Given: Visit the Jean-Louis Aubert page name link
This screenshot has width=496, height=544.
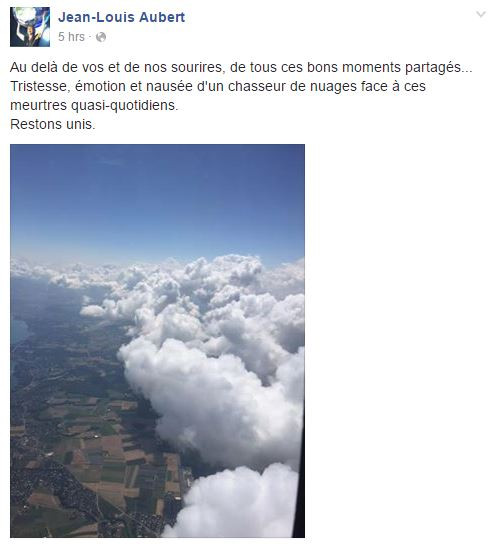Looking at the screenshot, I should (x=121, y=17).
